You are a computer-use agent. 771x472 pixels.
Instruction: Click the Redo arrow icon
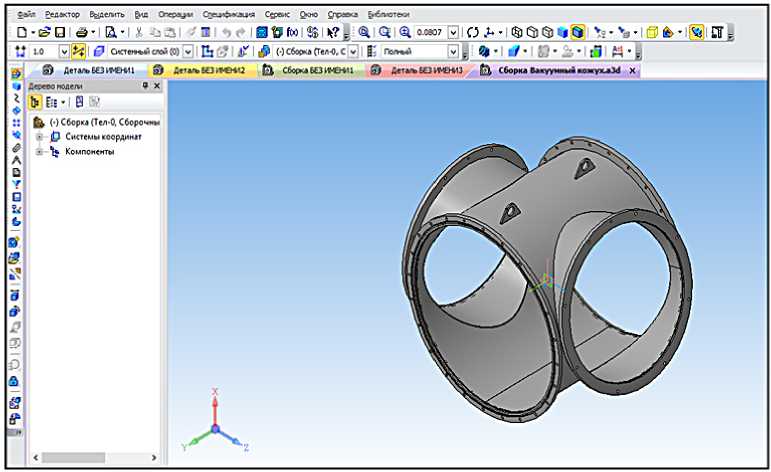(241, 32)
